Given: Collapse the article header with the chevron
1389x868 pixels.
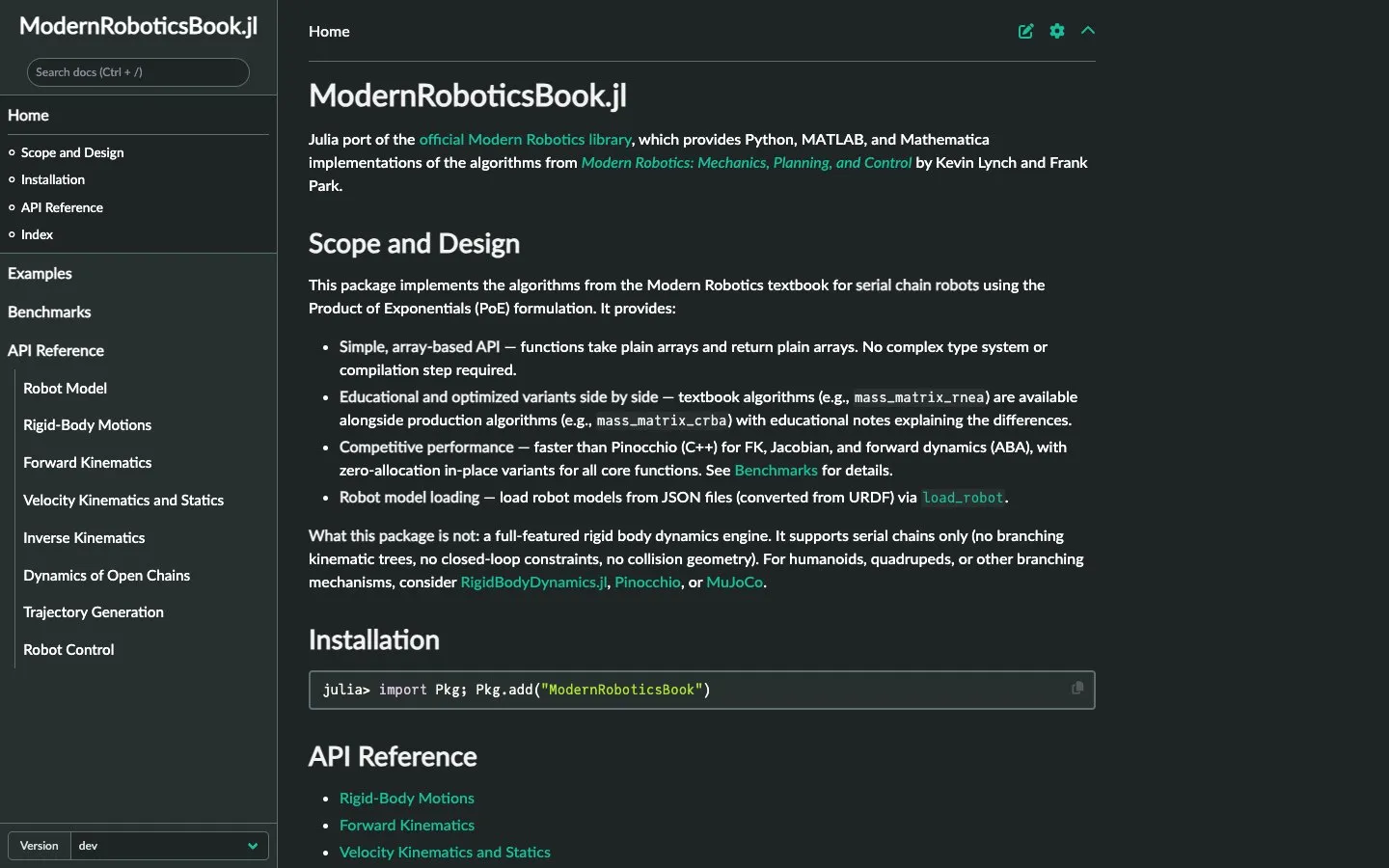Looking at the screenshot, I should pos(1088,31).
